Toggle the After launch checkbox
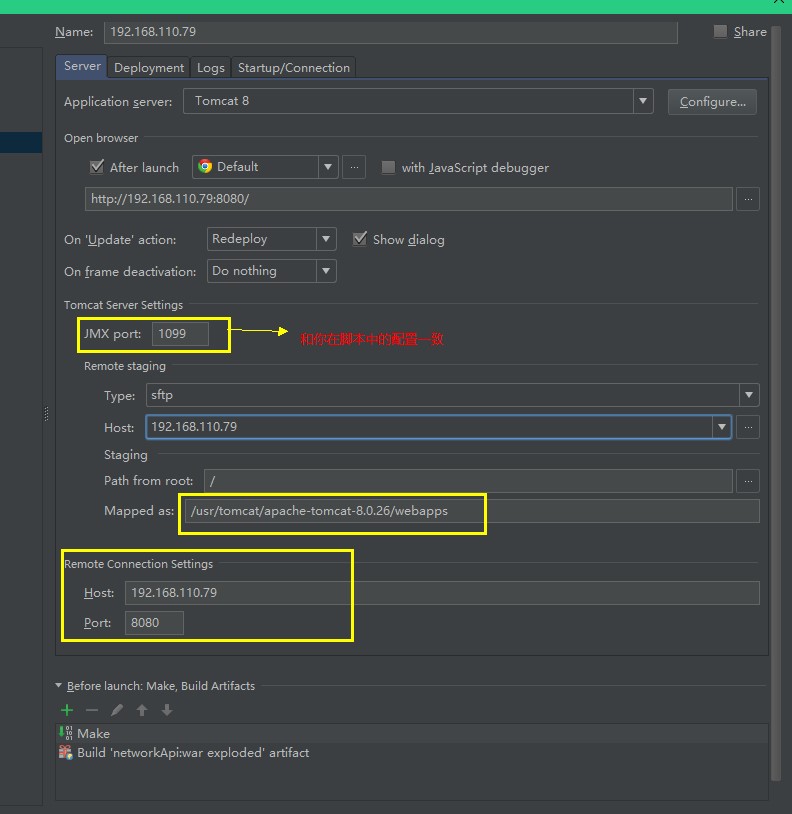This screenshot has width=792, height=814. coord(97,167)
